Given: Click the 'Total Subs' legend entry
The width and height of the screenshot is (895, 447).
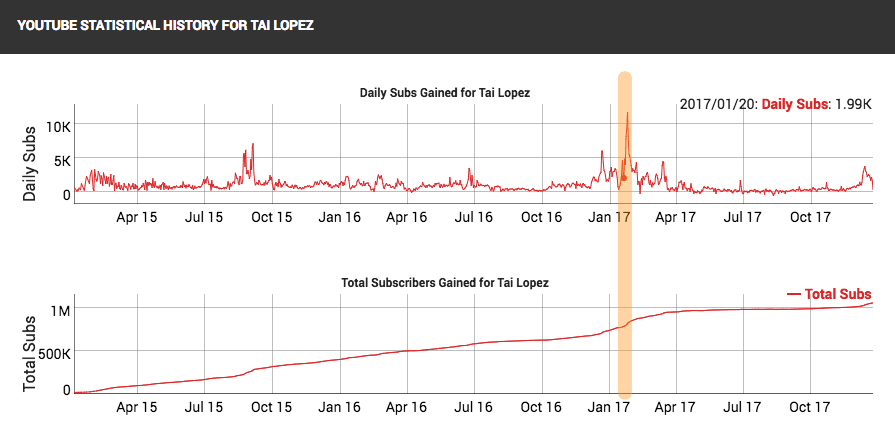Looking at the screenshot, I should click(x=829, y=294).
